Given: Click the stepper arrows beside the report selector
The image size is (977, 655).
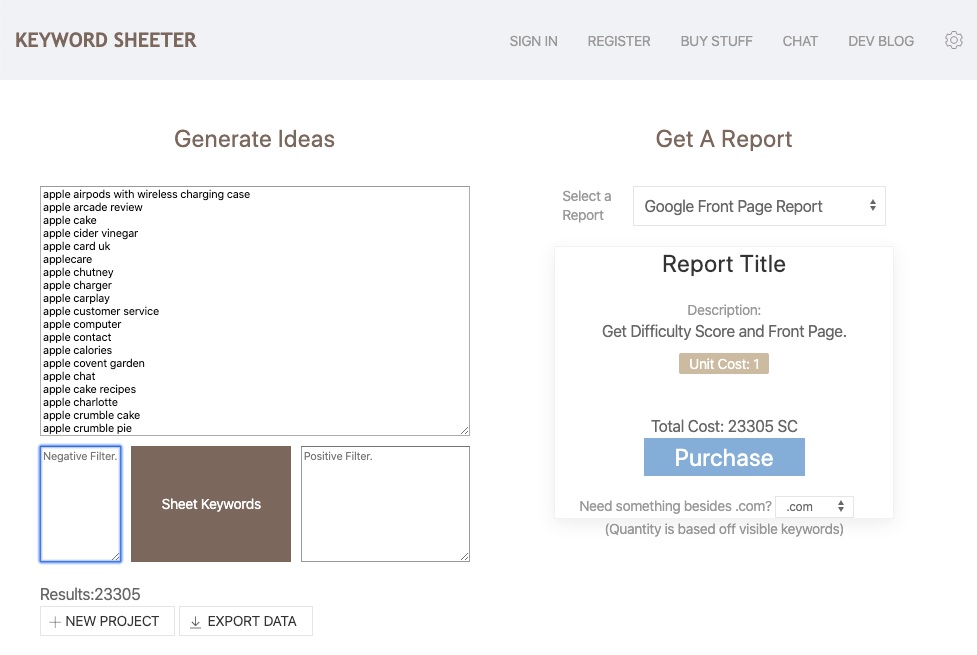Looking at the screenshot, I should pyautogui.click(x=873, y=205).
